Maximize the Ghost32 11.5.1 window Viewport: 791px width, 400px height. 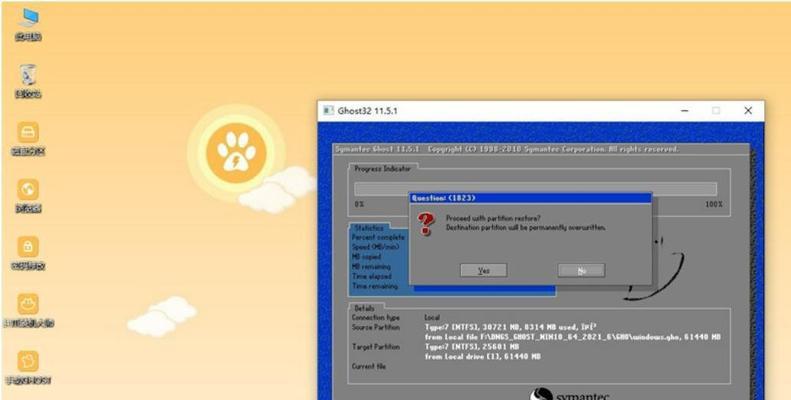(716, 110)
